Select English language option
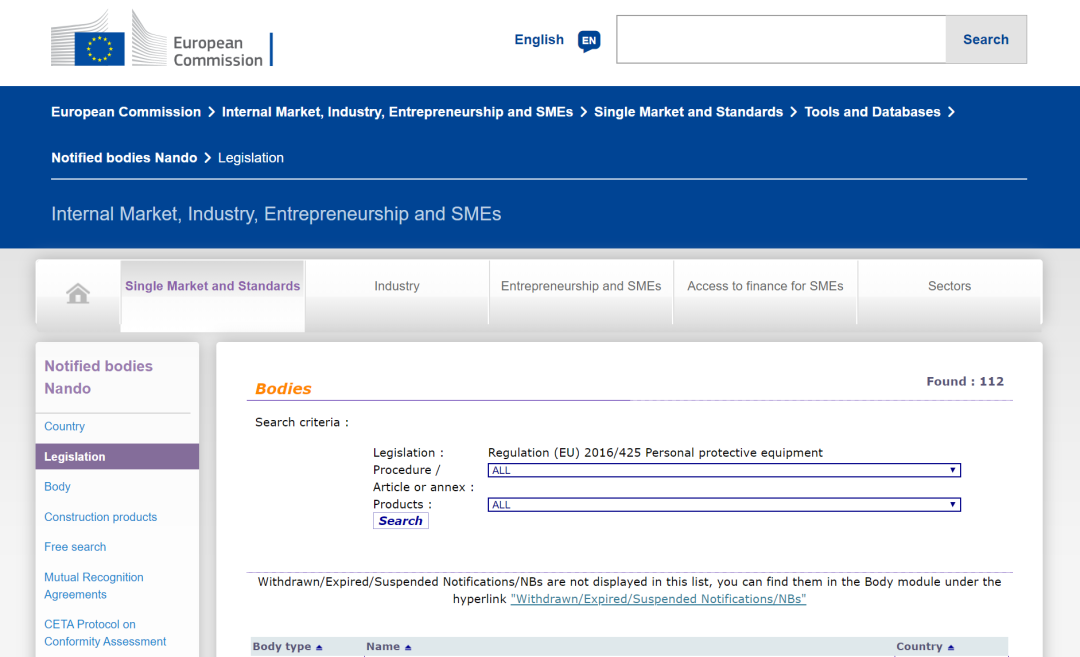This screenshot has height=657, width=1080. [539, 40]
